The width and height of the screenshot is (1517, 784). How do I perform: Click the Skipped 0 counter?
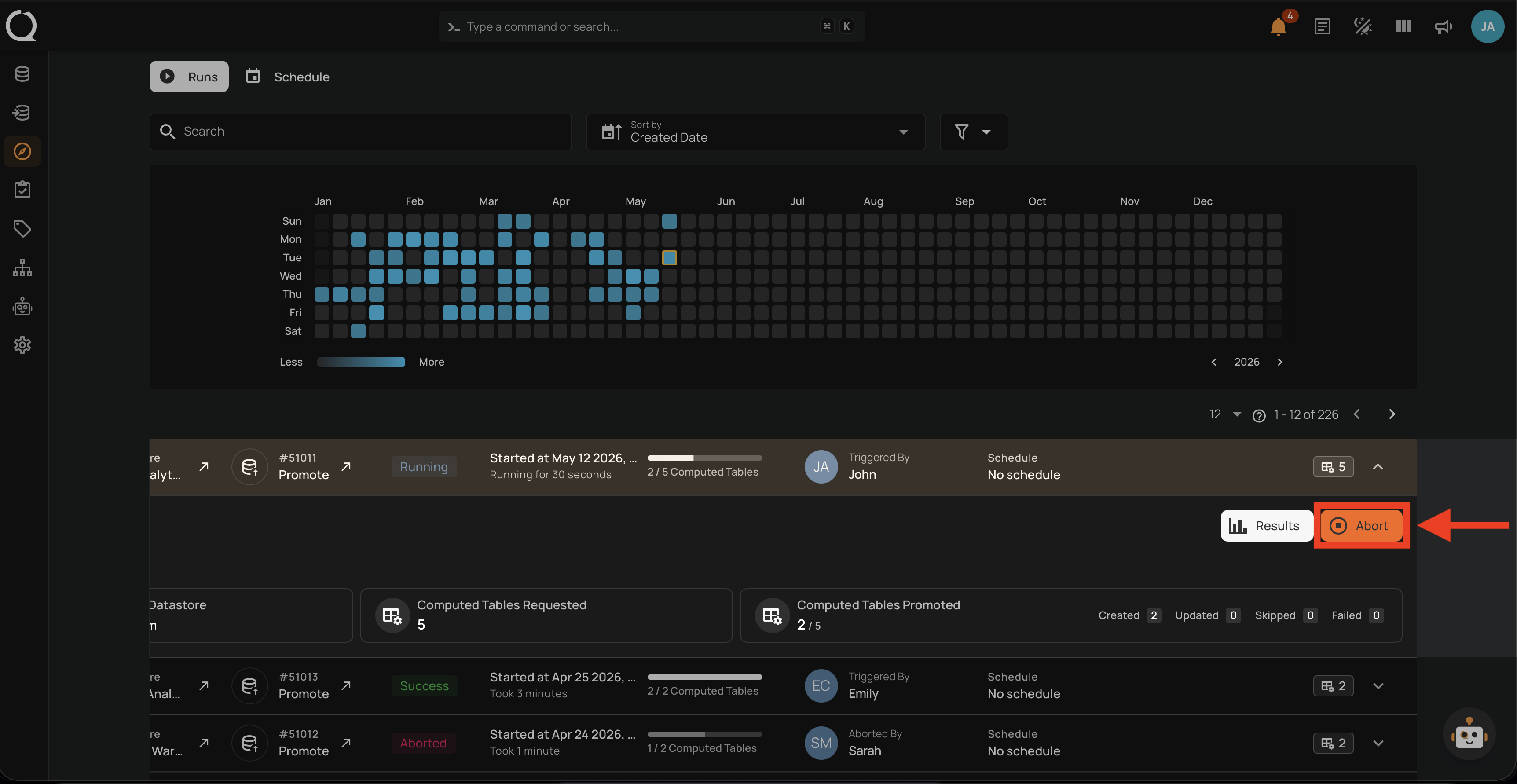click(1286, 615)
